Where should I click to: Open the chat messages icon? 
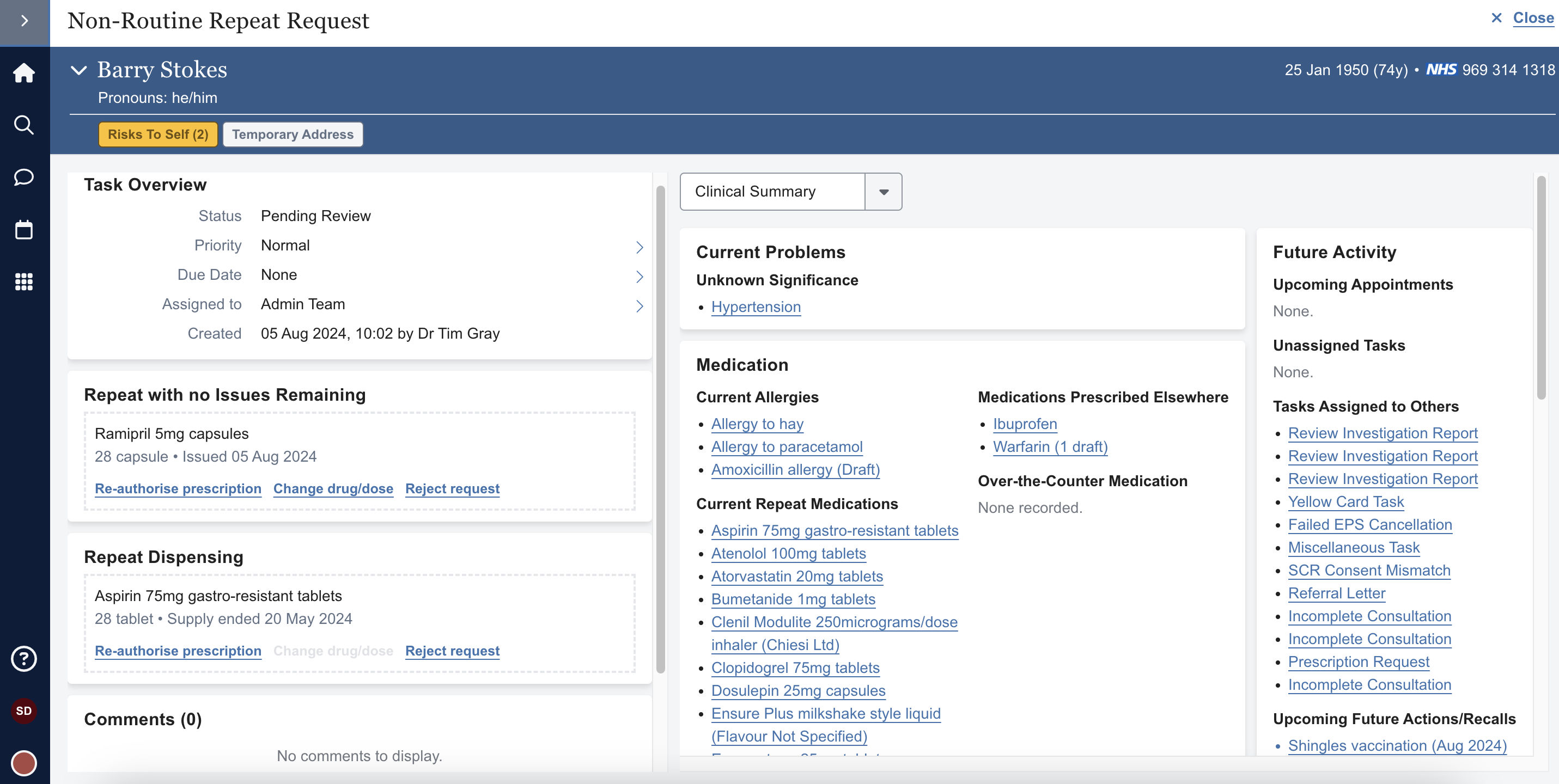pyautogui.click(x=24, y=177)
